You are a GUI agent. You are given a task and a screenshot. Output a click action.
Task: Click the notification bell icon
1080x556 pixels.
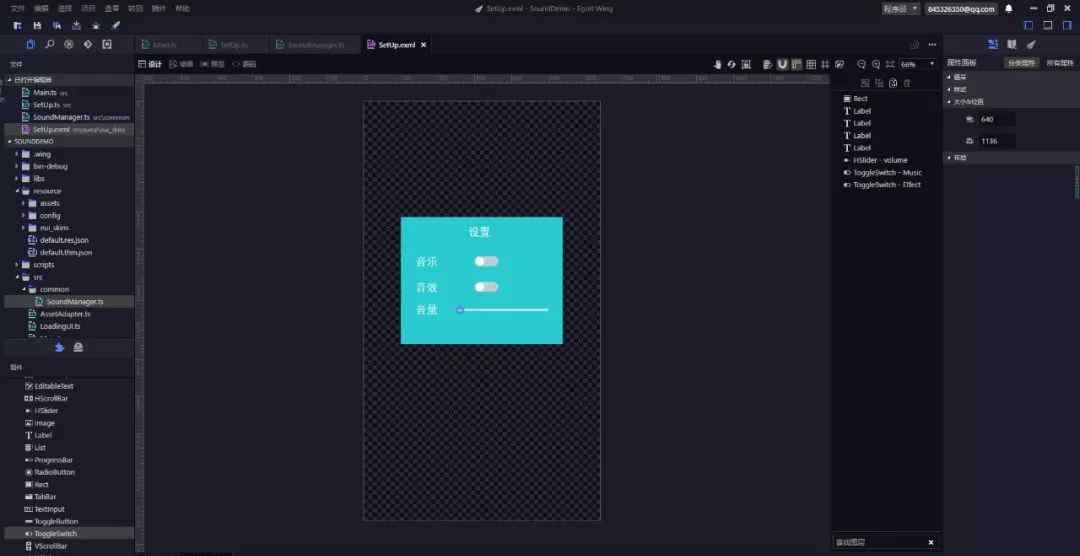coord(1009,8)
